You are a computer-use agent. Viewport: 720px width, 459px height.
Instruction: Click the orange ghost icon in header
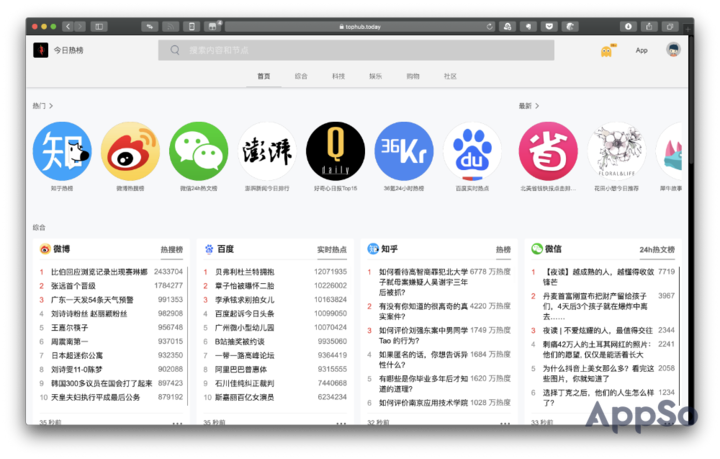(x=607, y=50)
